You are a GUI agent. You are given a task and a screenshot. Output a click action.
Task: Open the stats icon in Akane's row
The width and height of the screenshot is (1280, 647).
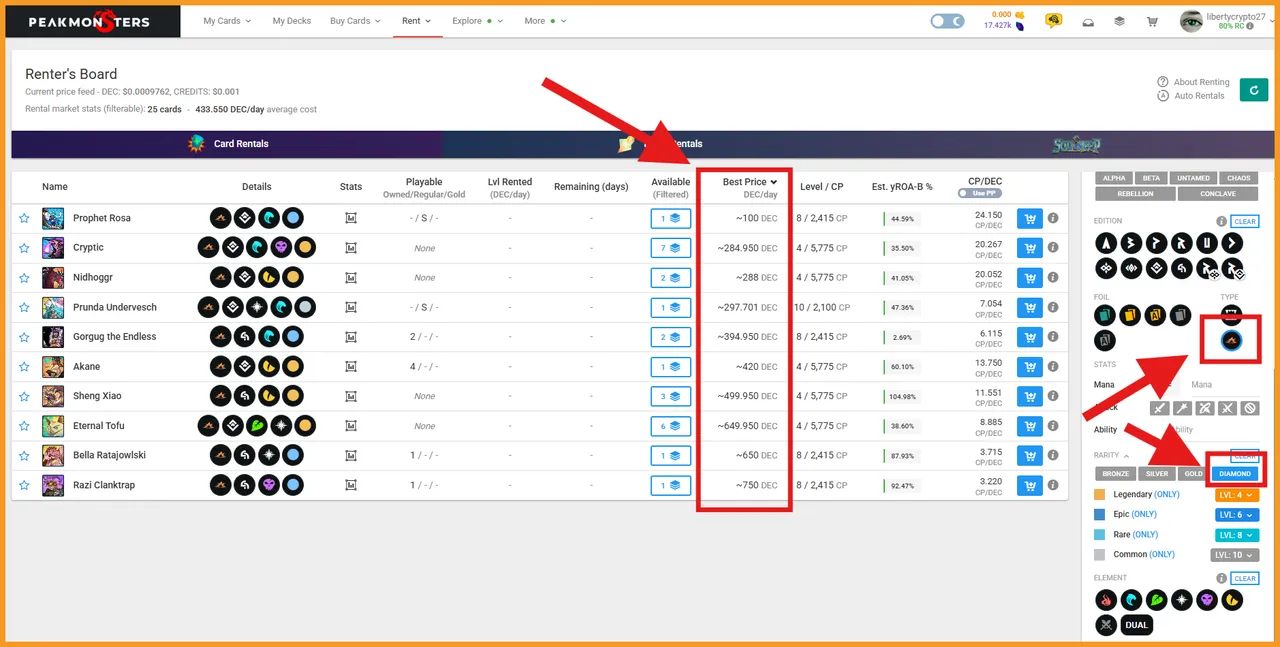click(x=351, y=367)
